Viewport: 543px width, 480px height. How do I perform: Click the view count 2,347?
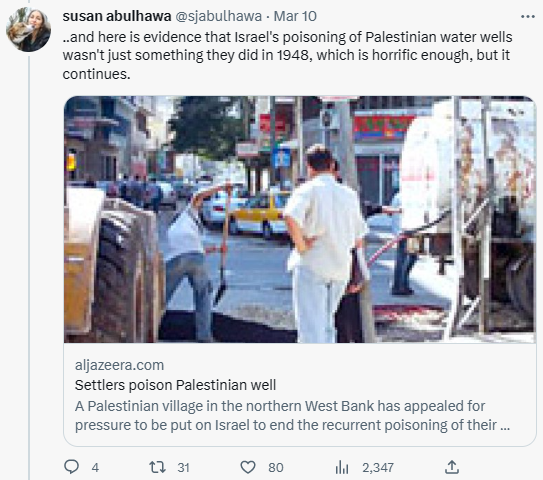[378, 468]
